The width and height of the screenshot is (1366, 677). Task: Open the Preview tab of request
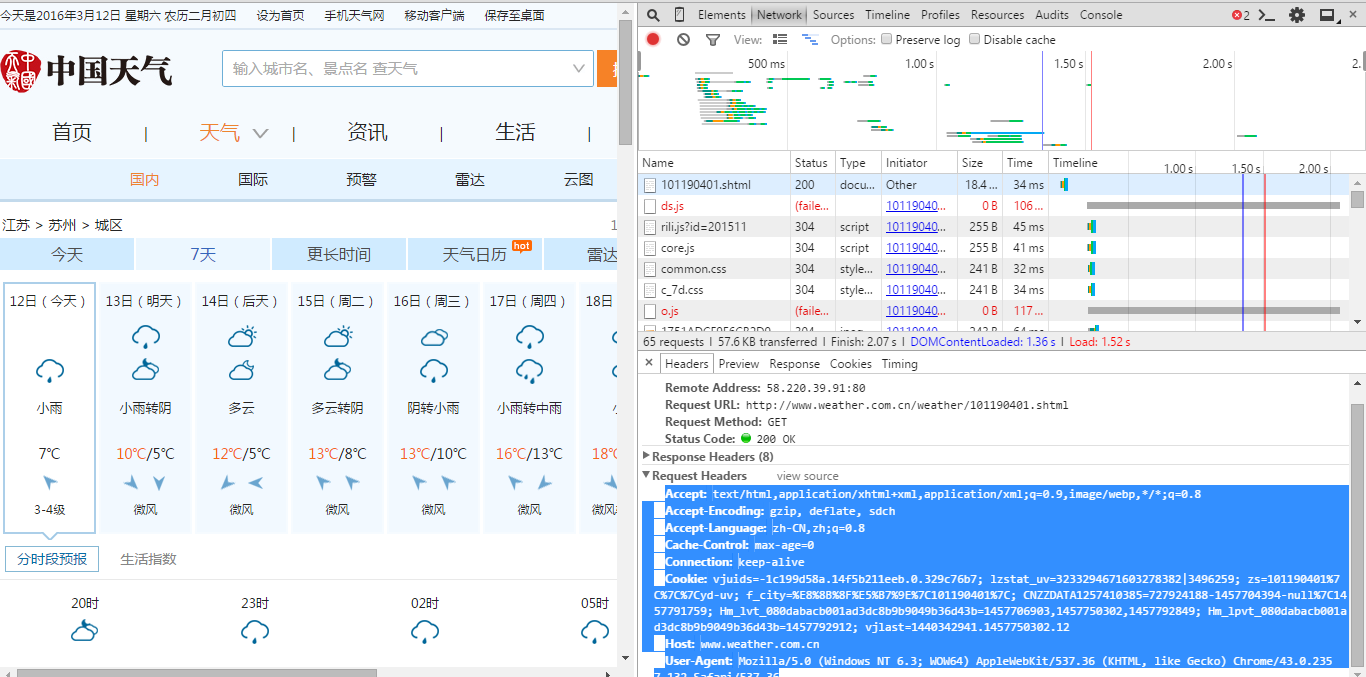coord(739,364)
